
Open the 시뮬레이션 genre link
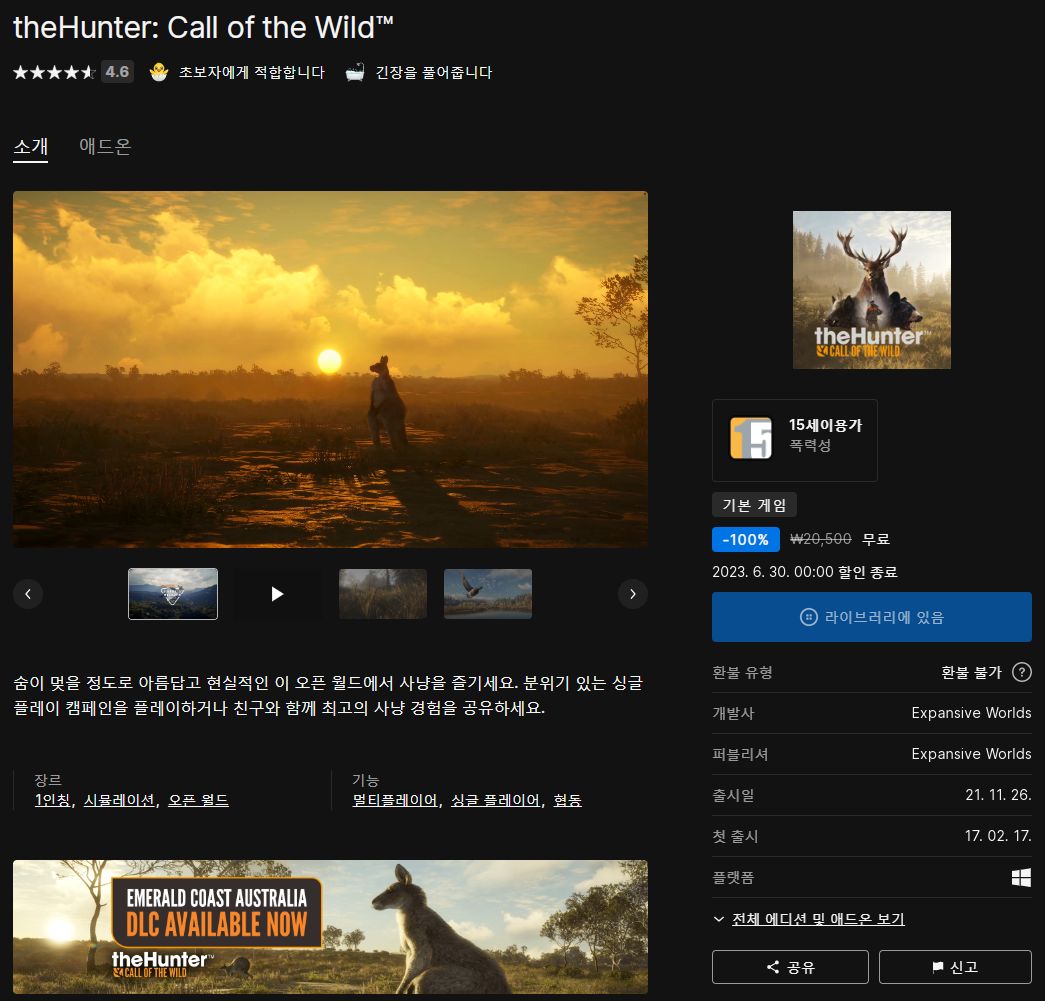tap(119, 800)
